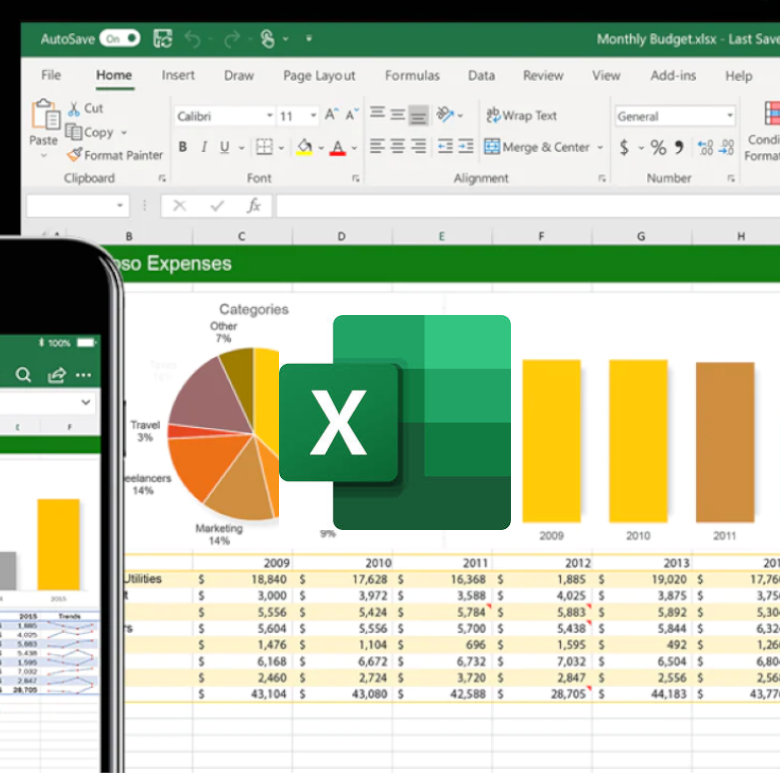780x780 pixels.
Task: Click the Orientation text angle icon
Action: point(445,114)
